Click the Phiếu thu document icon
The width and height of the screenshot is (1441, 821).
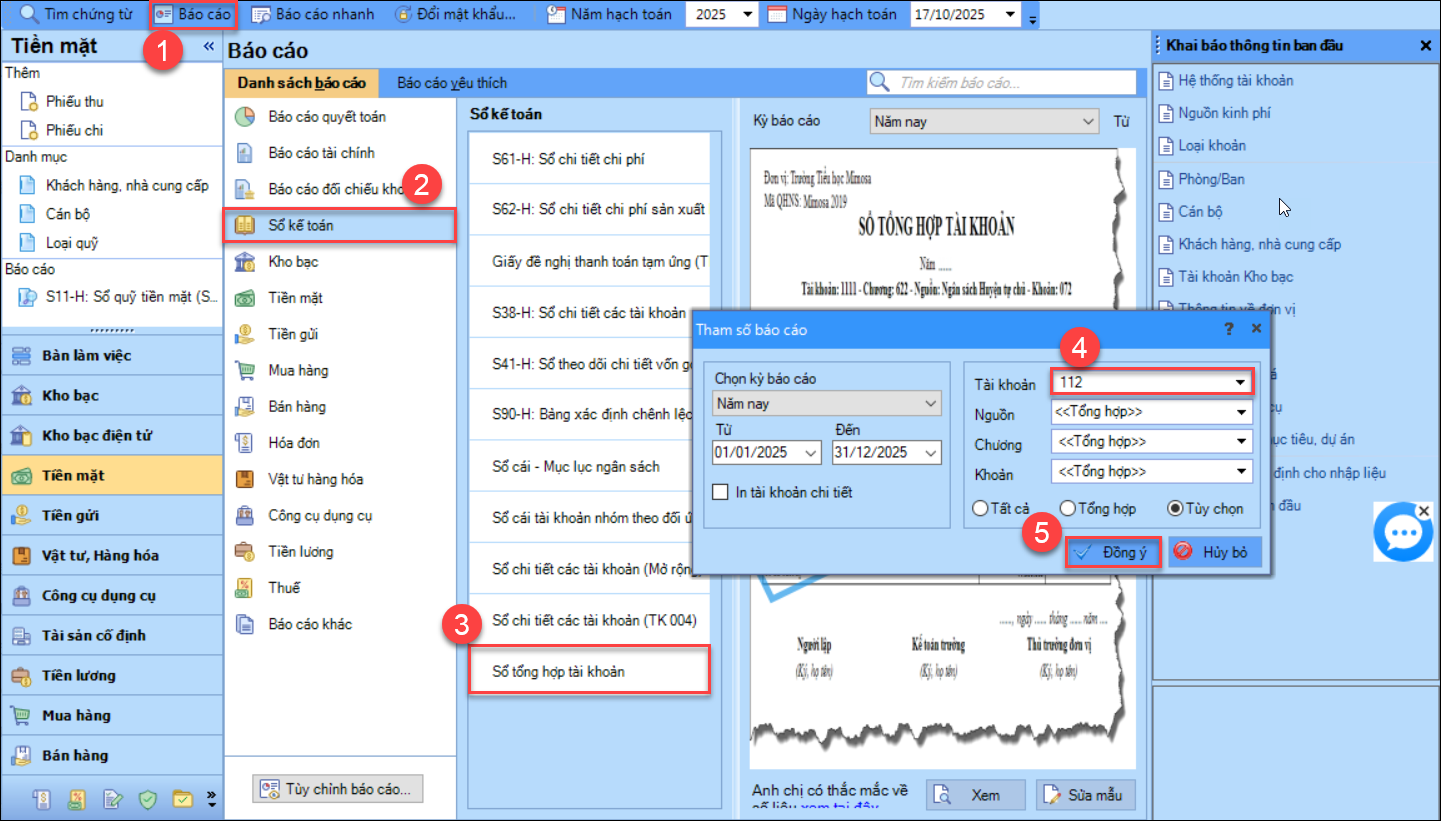28,102
